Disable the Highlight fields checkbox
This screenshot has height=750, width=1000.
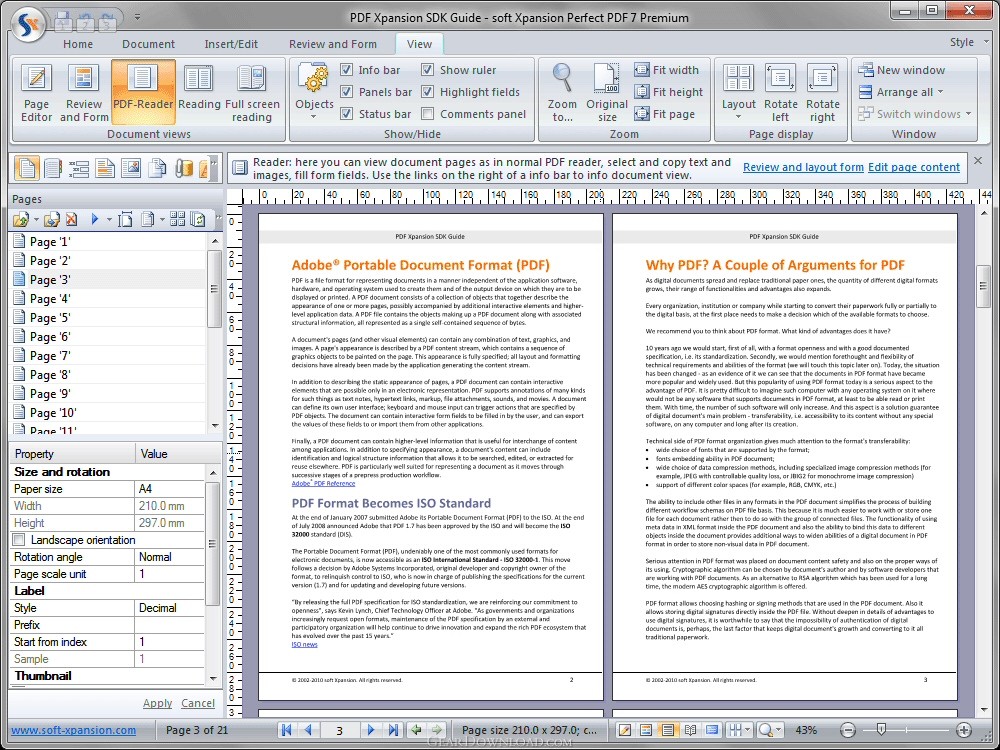pyautogui.click(x=428, y=92)
